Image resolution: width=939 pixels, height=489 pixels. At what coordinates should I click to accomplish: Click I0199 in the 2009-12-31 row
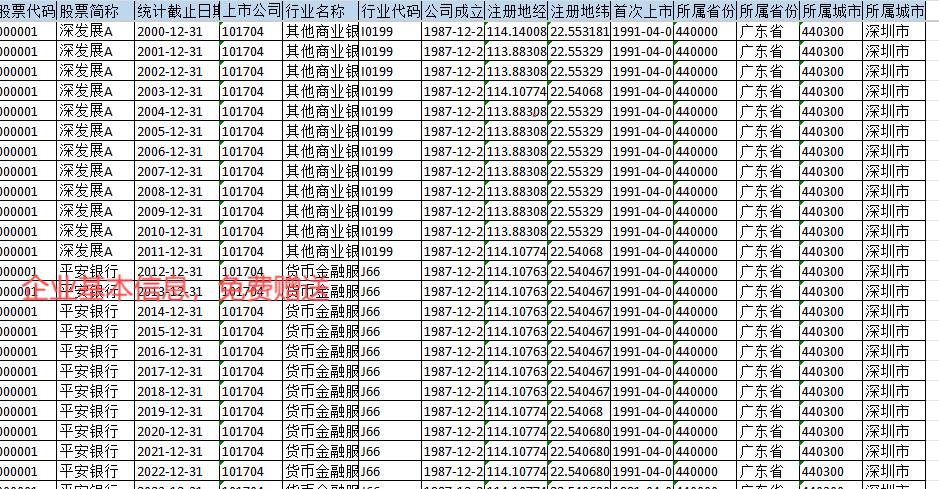(390, 211)
